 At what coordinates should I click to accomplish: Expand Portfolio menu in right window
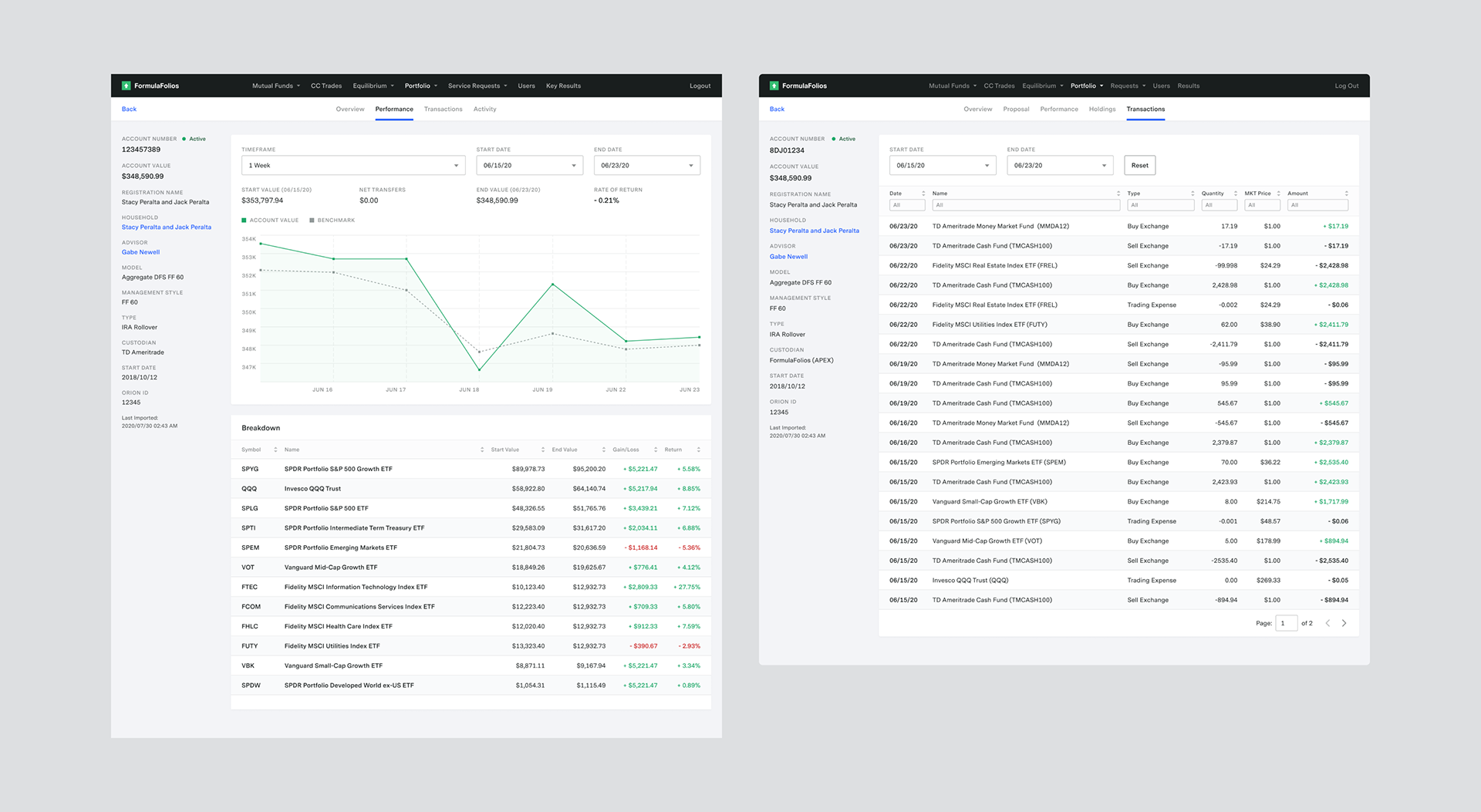point(1087,86)
